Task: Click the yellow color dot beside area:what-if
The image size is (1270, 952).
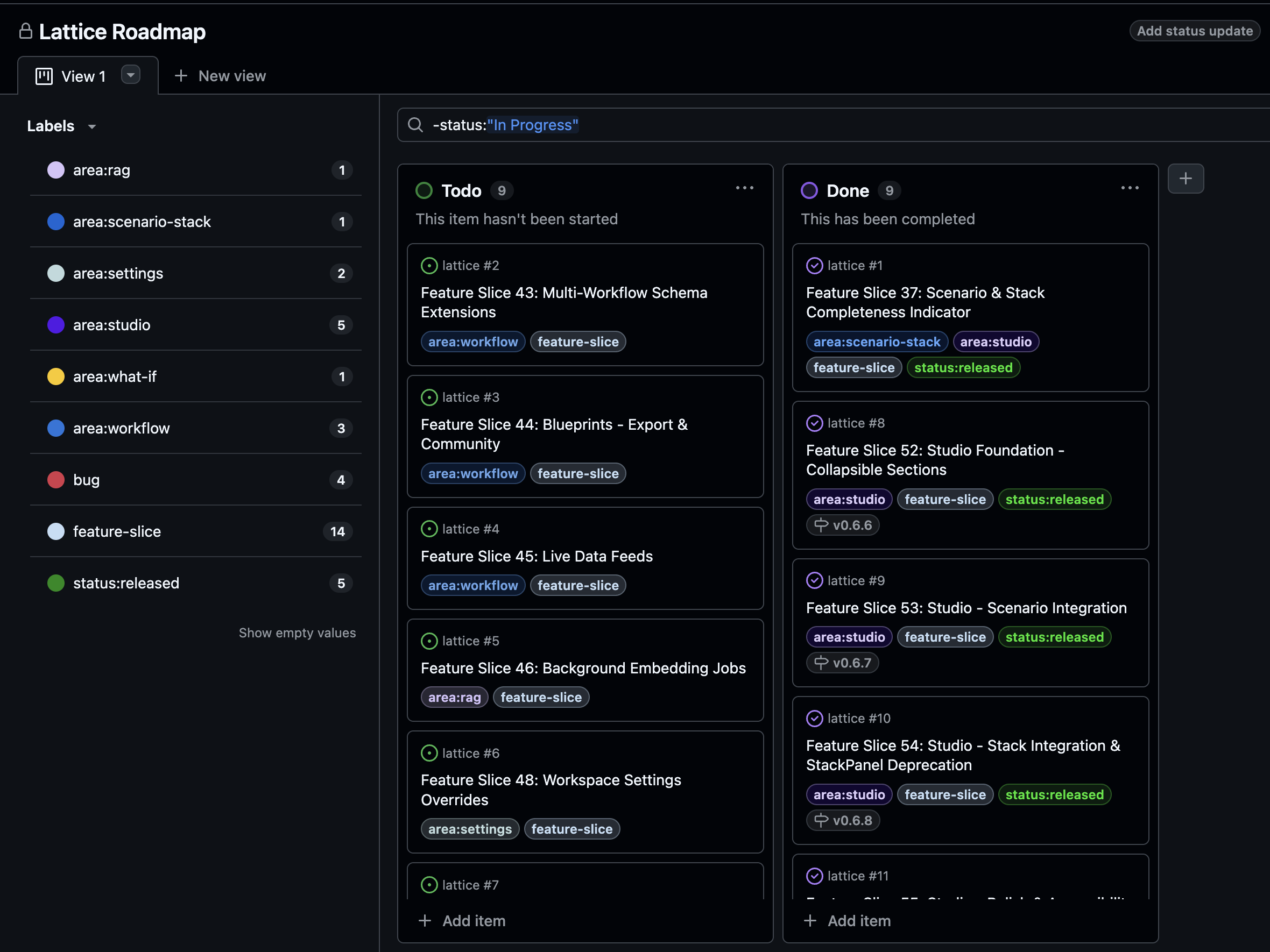Action: point(55,376)
